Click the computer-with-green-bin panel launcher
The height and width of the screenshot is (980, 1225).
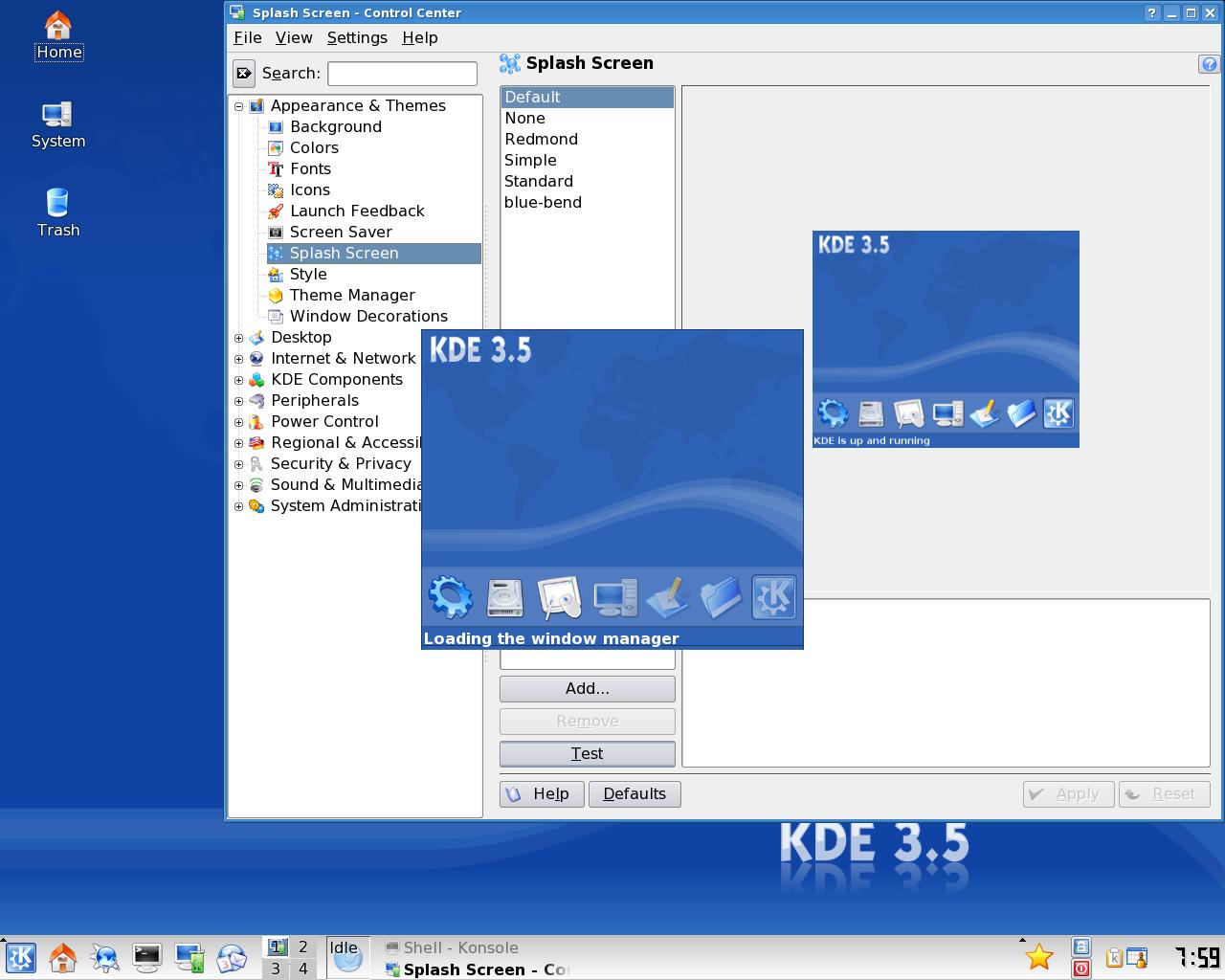click(189, 957)
